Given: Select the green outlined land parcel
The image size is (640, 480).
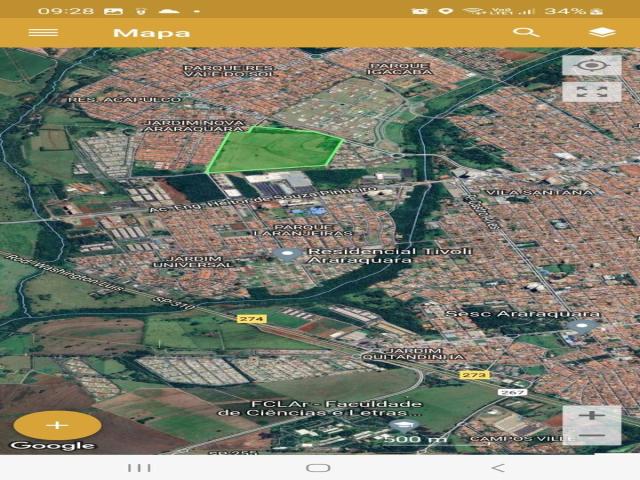Looking at the screenshot, I should click(274, 150).
